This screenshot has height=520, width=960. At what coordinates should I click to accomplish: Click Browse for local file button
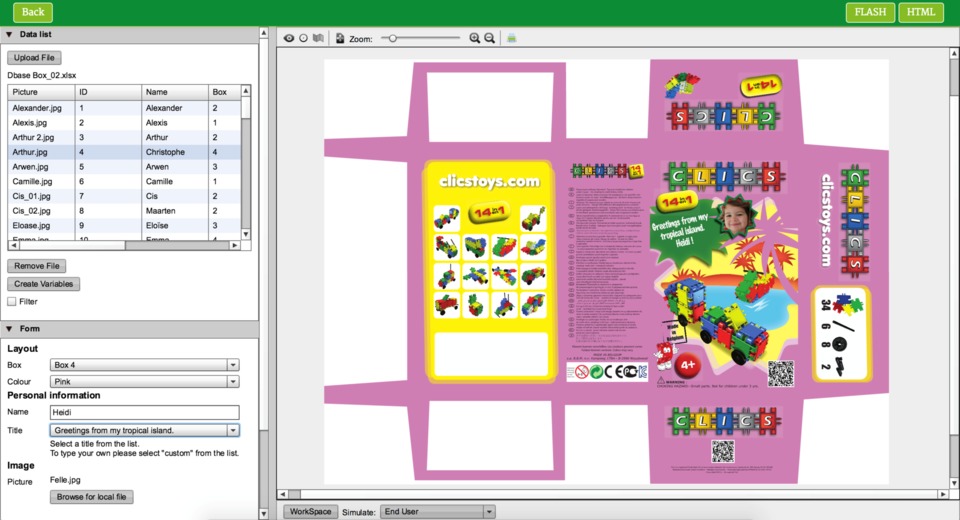[x=91, y=497]
